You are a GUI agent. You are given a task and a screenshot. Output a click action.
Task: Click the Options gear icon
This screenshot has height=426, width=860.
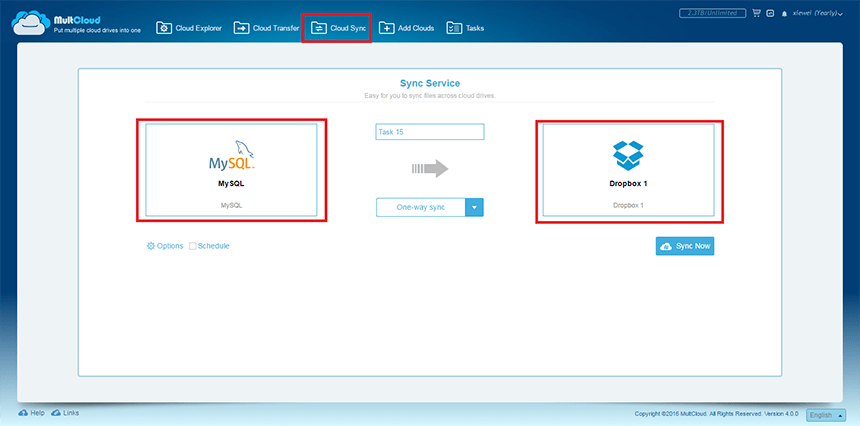click(151, 246)
